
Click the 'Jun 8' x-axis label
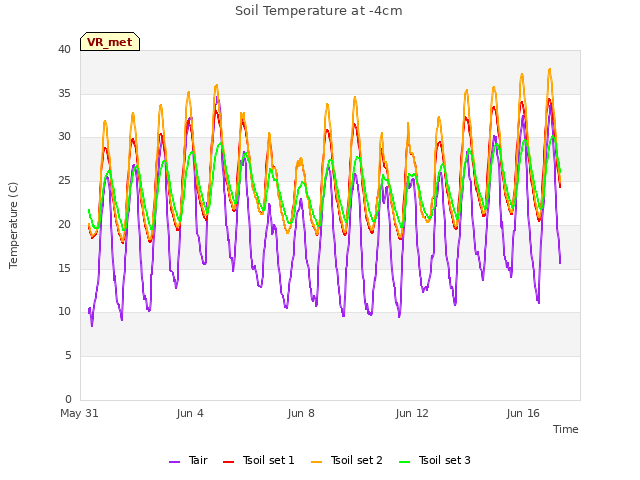point(301,413)
